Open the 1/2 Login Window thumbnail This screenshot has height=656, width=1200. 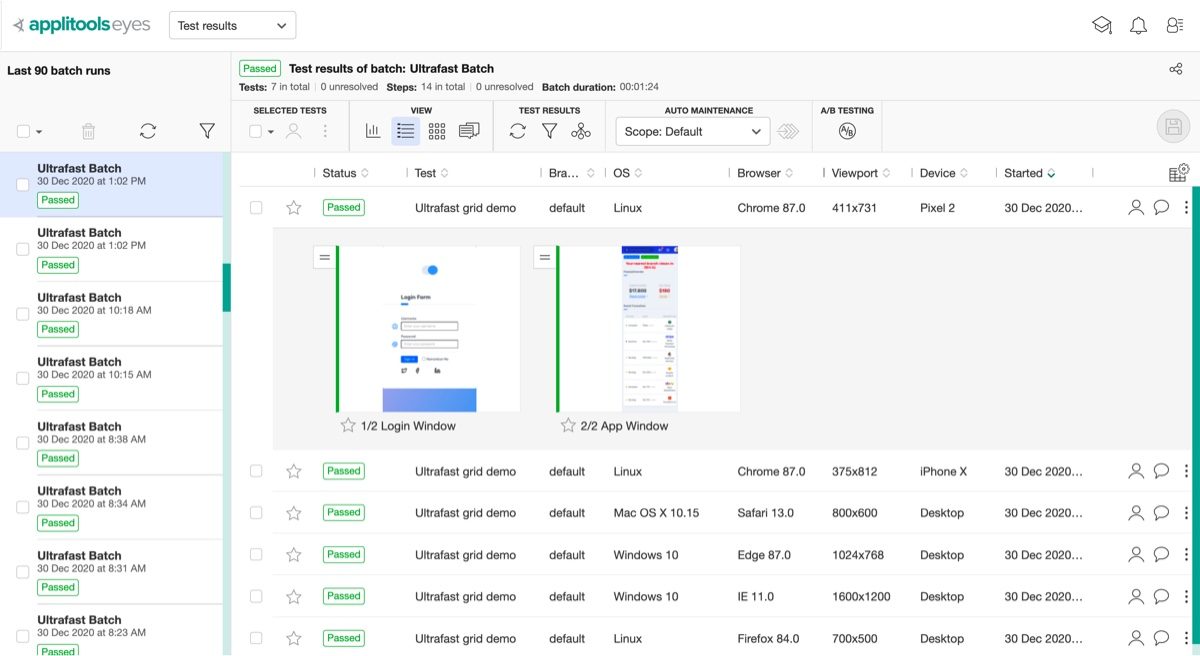[x=428, y=329]
